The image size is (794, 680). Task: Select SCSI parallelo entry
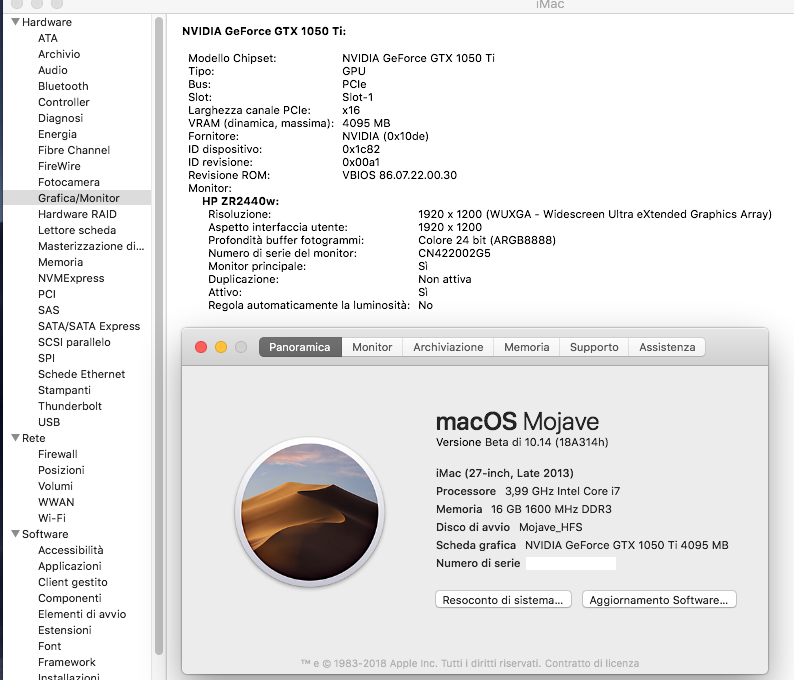tap(74, 342)
